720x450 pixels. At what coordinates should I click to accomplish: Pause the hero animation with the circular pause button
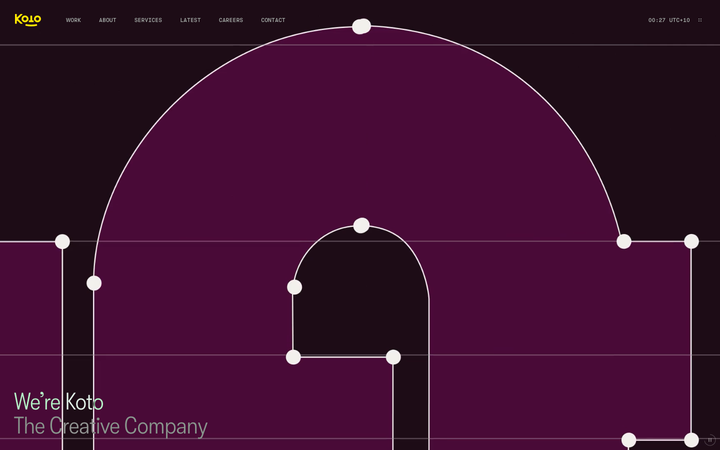pyautogui.click(x=709, y=440)
